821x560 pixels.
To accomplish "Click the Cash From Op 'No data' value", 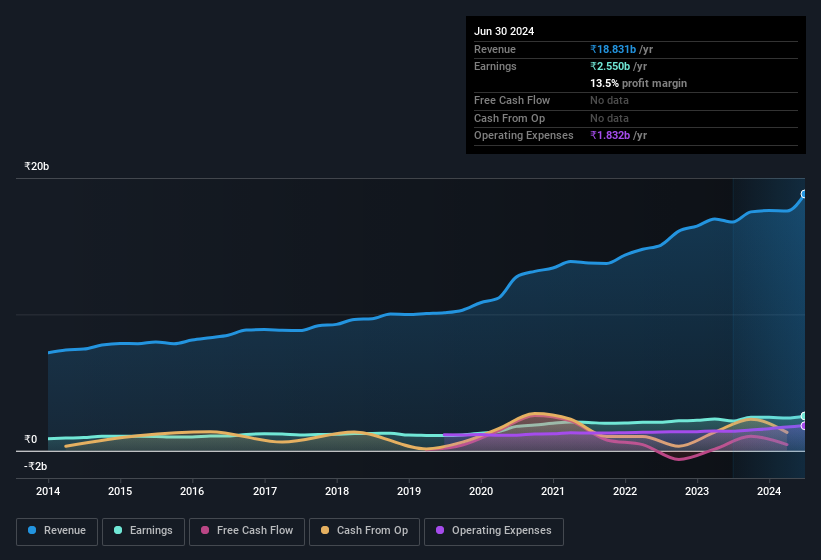I will pos(609,118).
